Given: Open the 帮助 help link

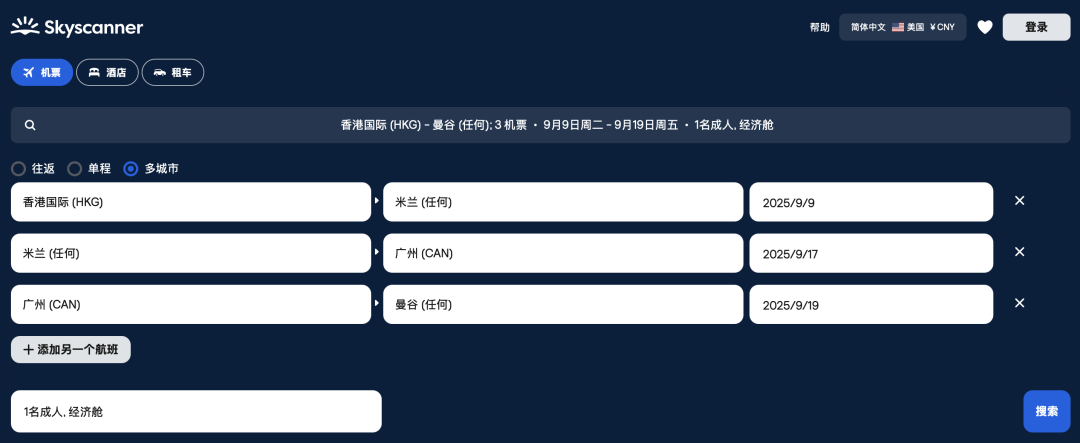Looking at the screenshot, I should (820, 28).
